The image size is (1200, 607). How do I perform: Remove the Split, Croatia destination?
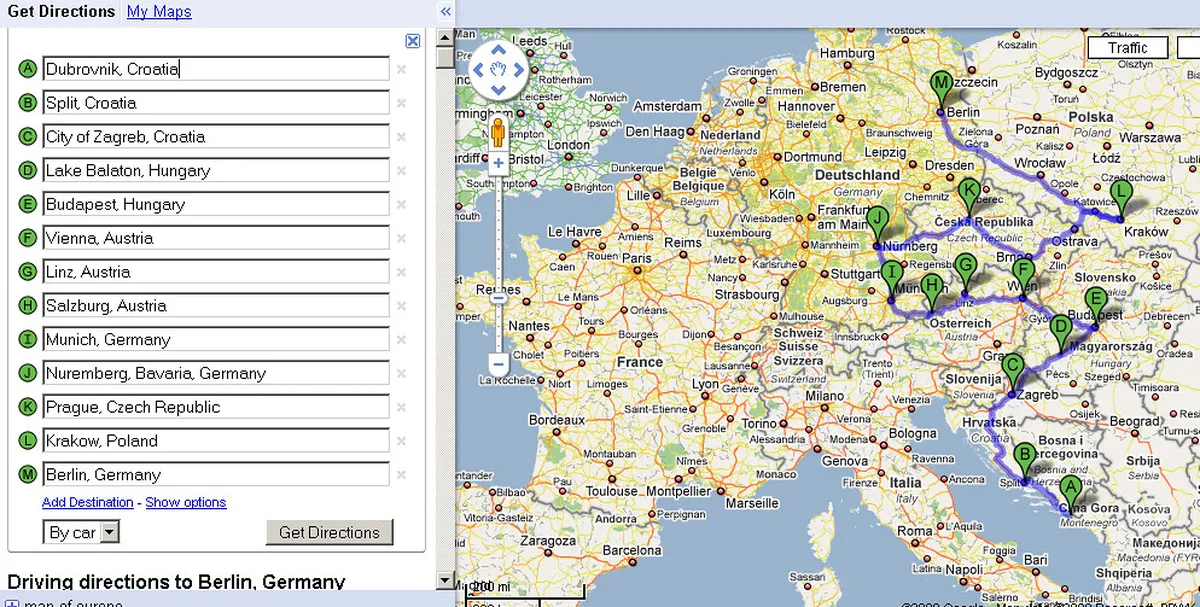[x=401, y=103]
